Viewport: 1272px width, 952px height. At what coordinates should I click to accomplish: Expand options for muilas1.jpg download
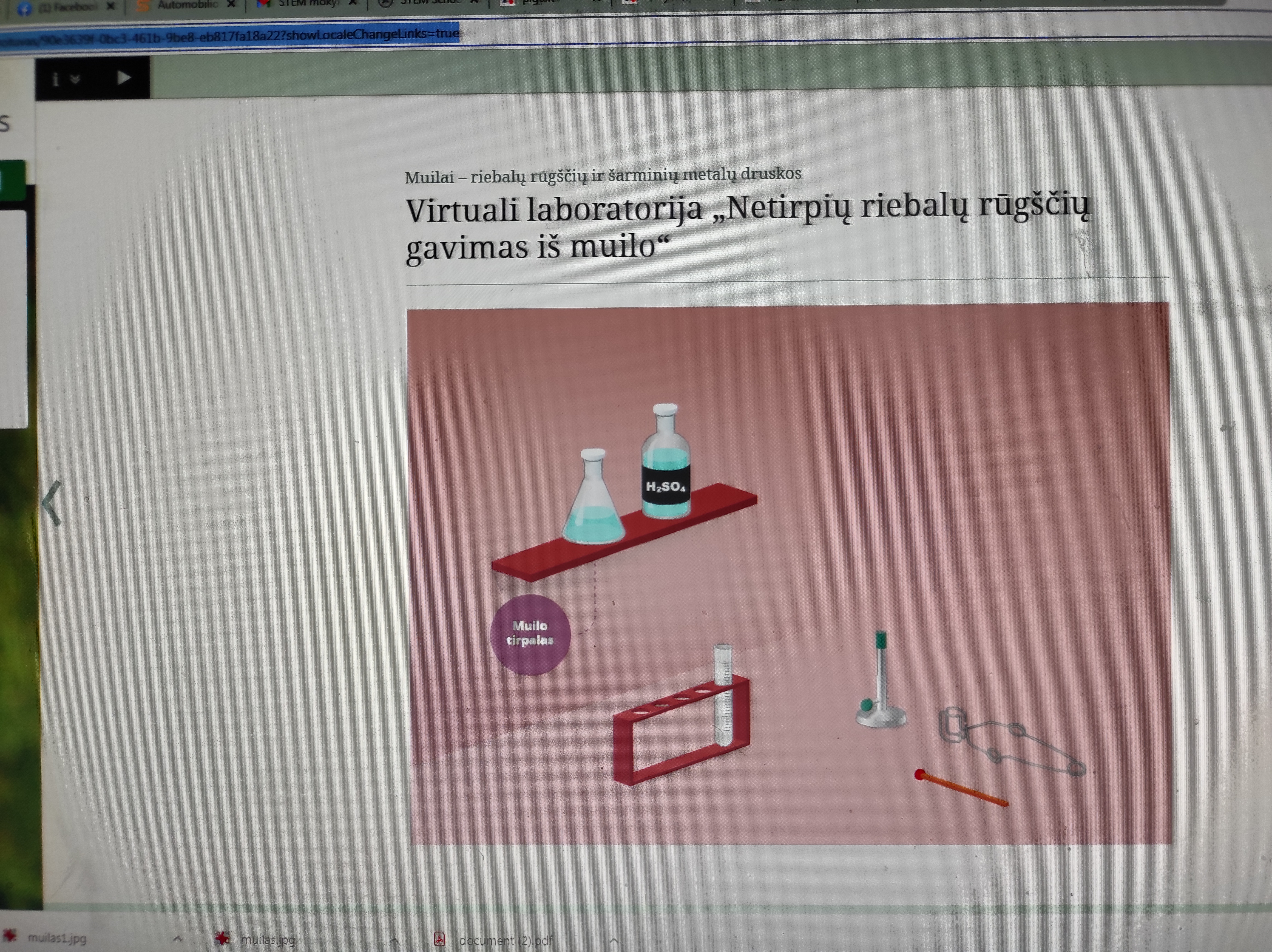pyautogui.click(x=178, y=939)
